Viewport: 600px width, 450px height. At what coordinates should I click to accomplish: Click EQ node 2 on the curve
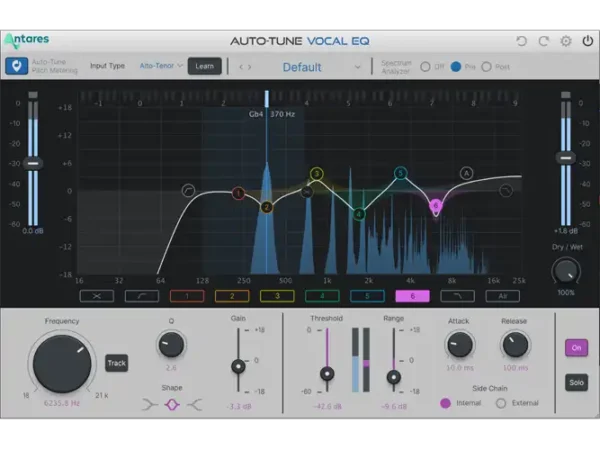267,207
